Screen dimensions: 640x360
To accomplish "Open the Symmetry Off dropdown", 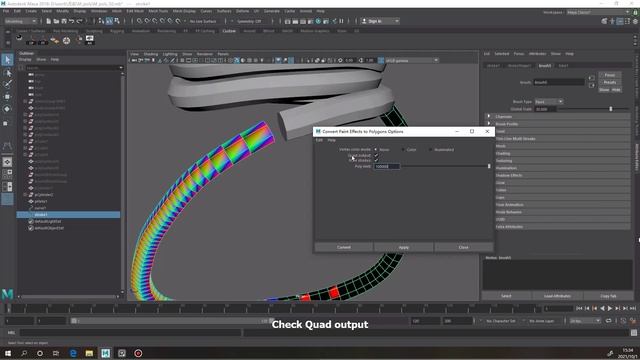I will tap(249, 21).
